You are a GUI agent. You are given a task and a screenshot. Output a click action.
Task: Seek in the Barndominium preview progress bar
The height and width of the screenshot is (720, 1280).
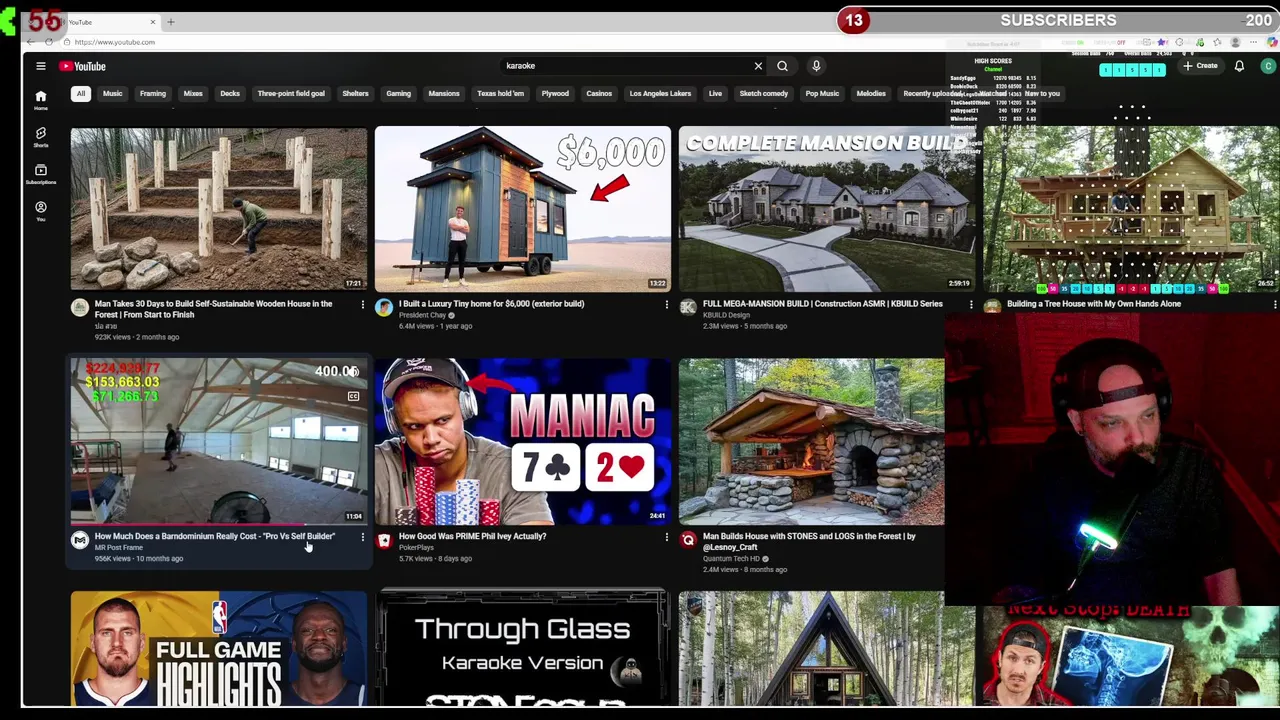[219, 523]
